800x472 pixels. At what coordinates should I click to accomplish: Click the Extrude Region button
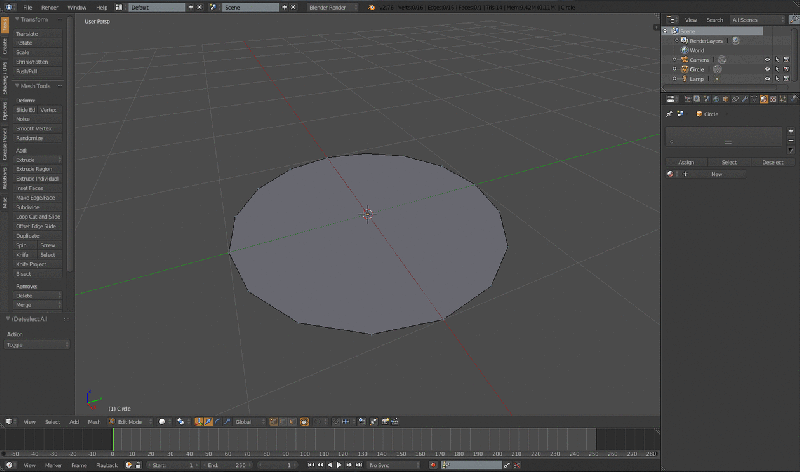point(38,169)
